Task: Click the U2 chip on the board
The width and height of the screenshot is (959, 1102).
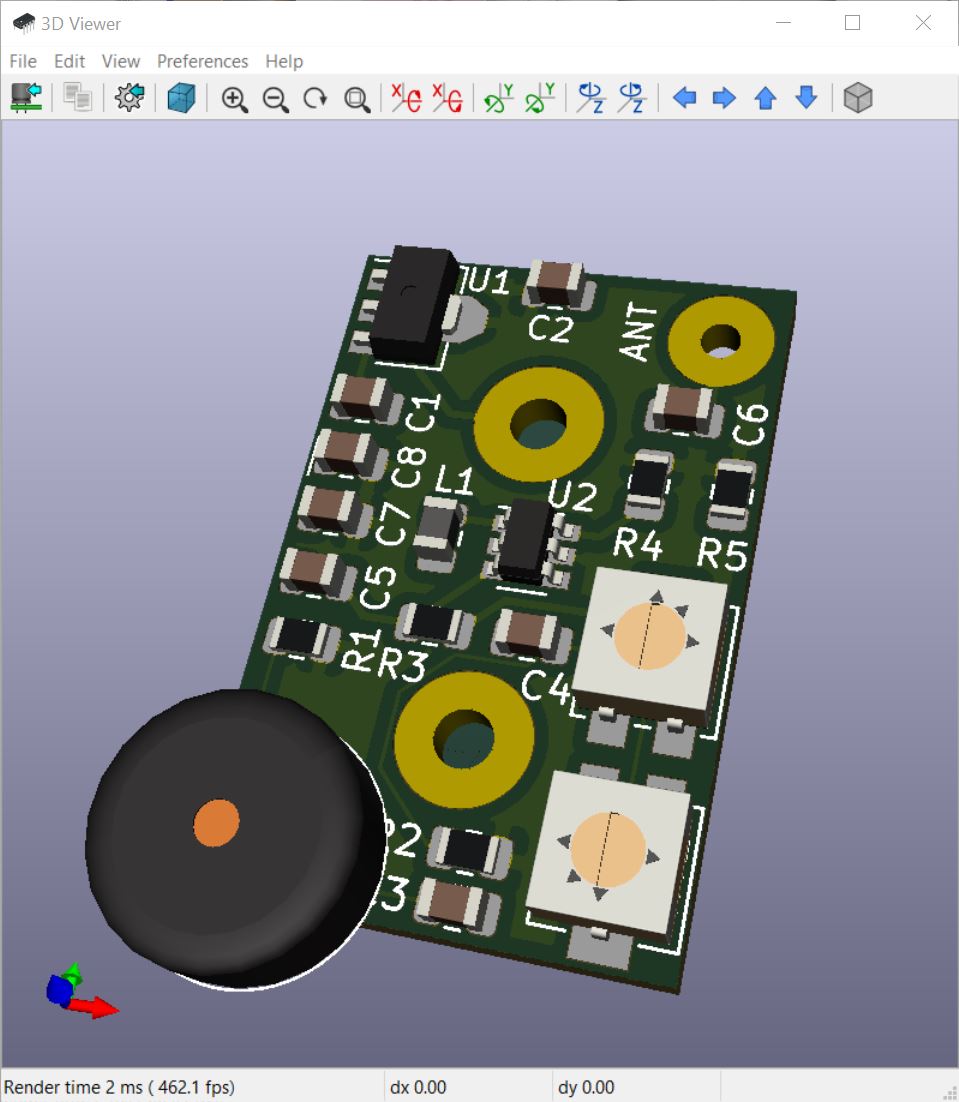Action: [x=525, y=541]
